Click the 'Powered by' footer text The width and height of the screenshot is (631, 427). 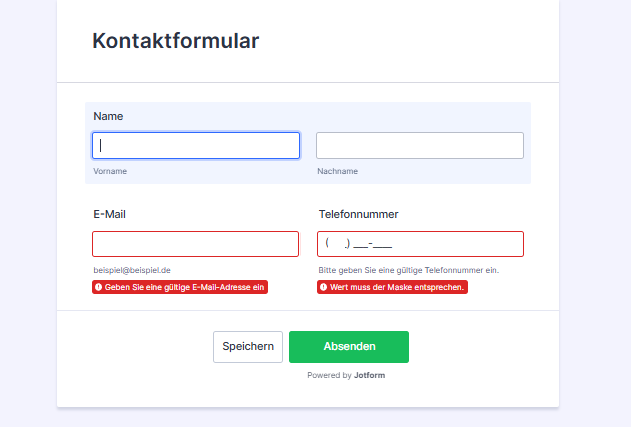click(x=329, y=376)
